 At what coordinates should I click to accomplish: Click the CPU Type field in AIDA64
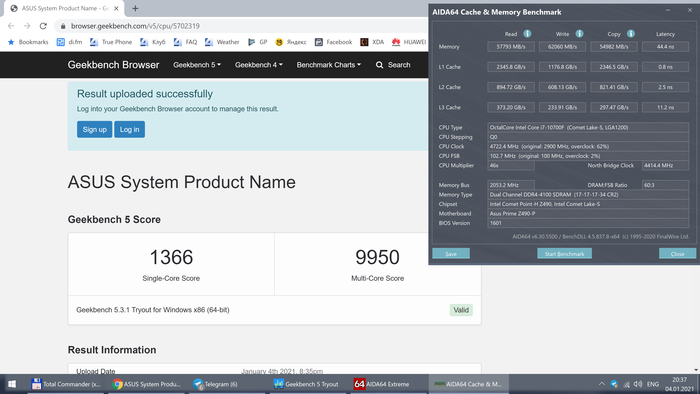[588, 127]
